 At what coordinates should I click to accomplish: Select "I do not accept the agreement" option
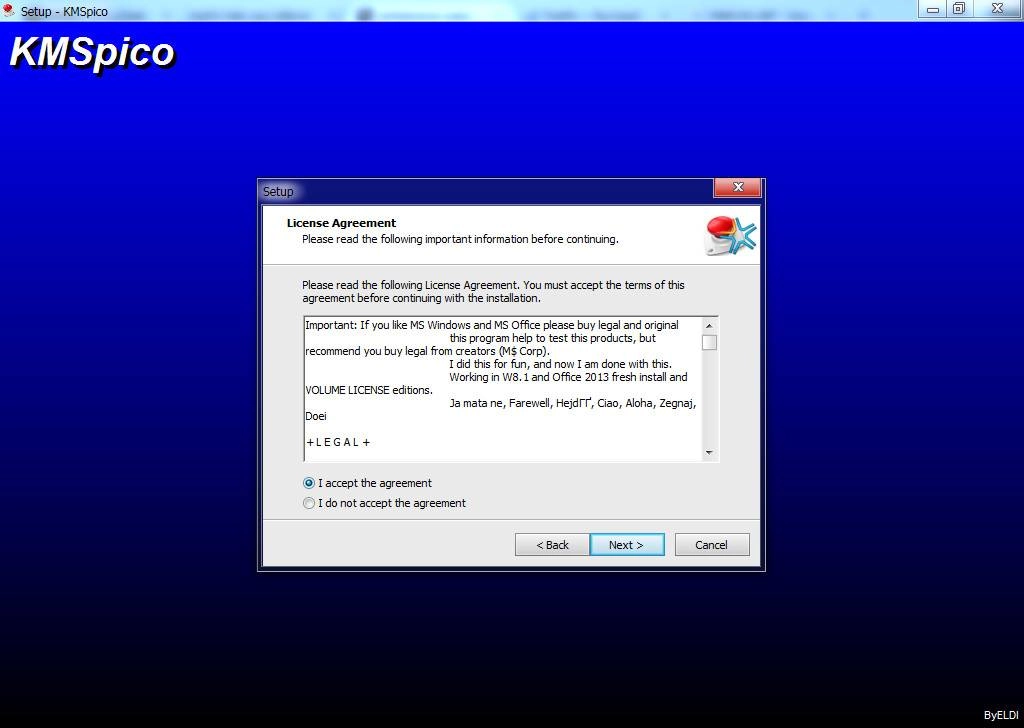point(309,503)
